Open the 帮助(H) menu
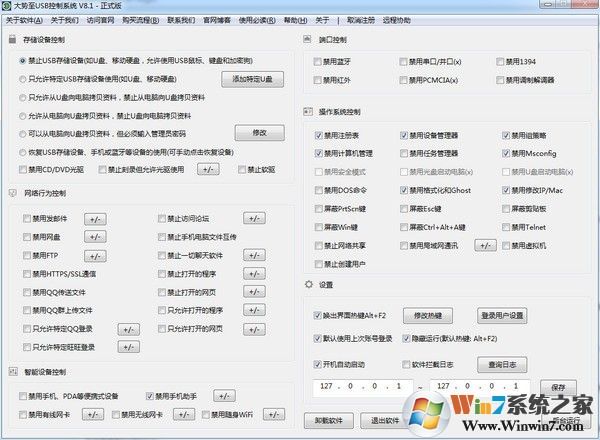Image resolution: width=600 pixels, height=440 pixels. click(x=295, y=20)
